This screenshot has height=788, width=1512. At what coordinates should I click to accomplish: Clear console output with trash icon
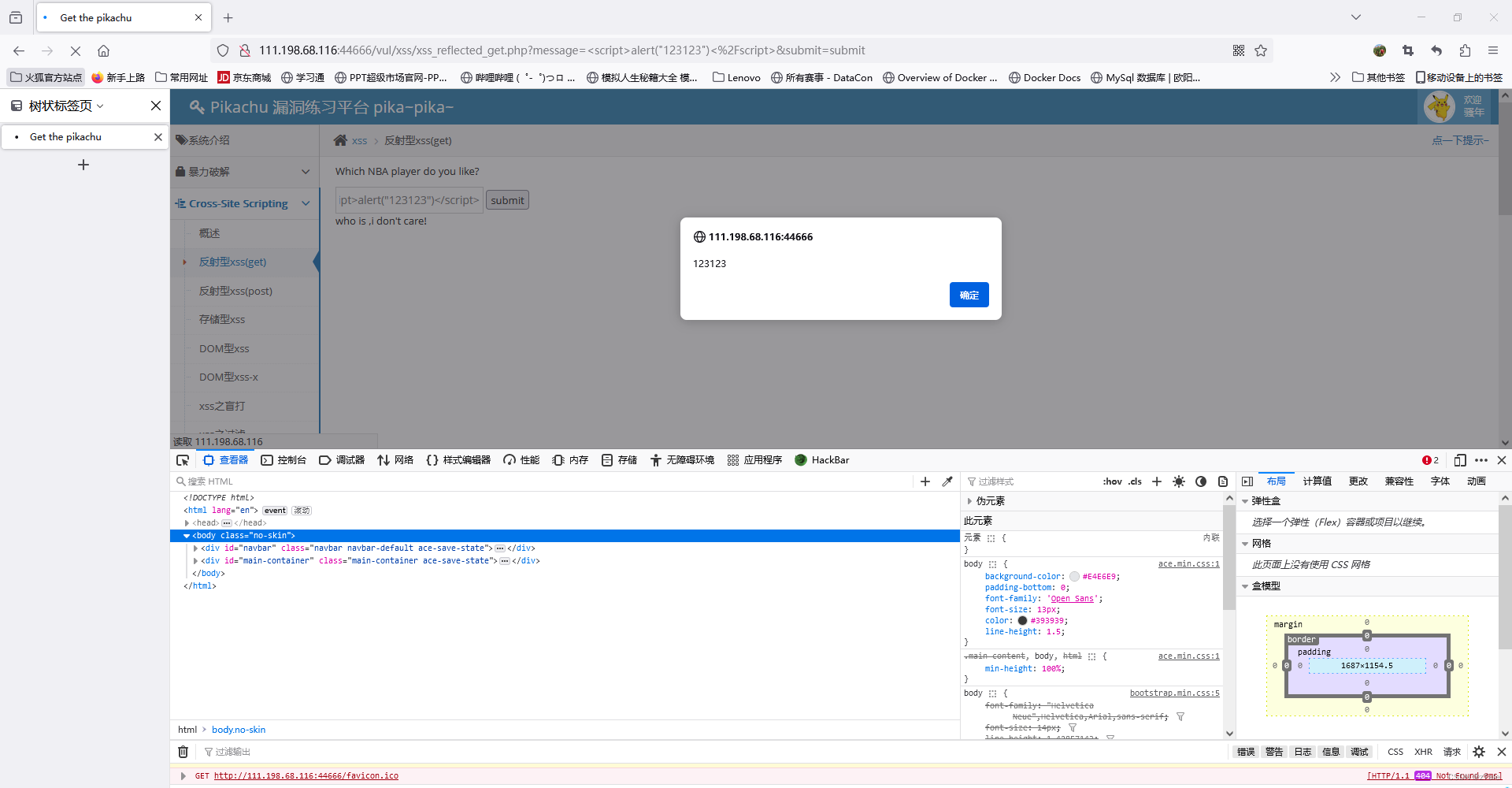pos(183,752)
